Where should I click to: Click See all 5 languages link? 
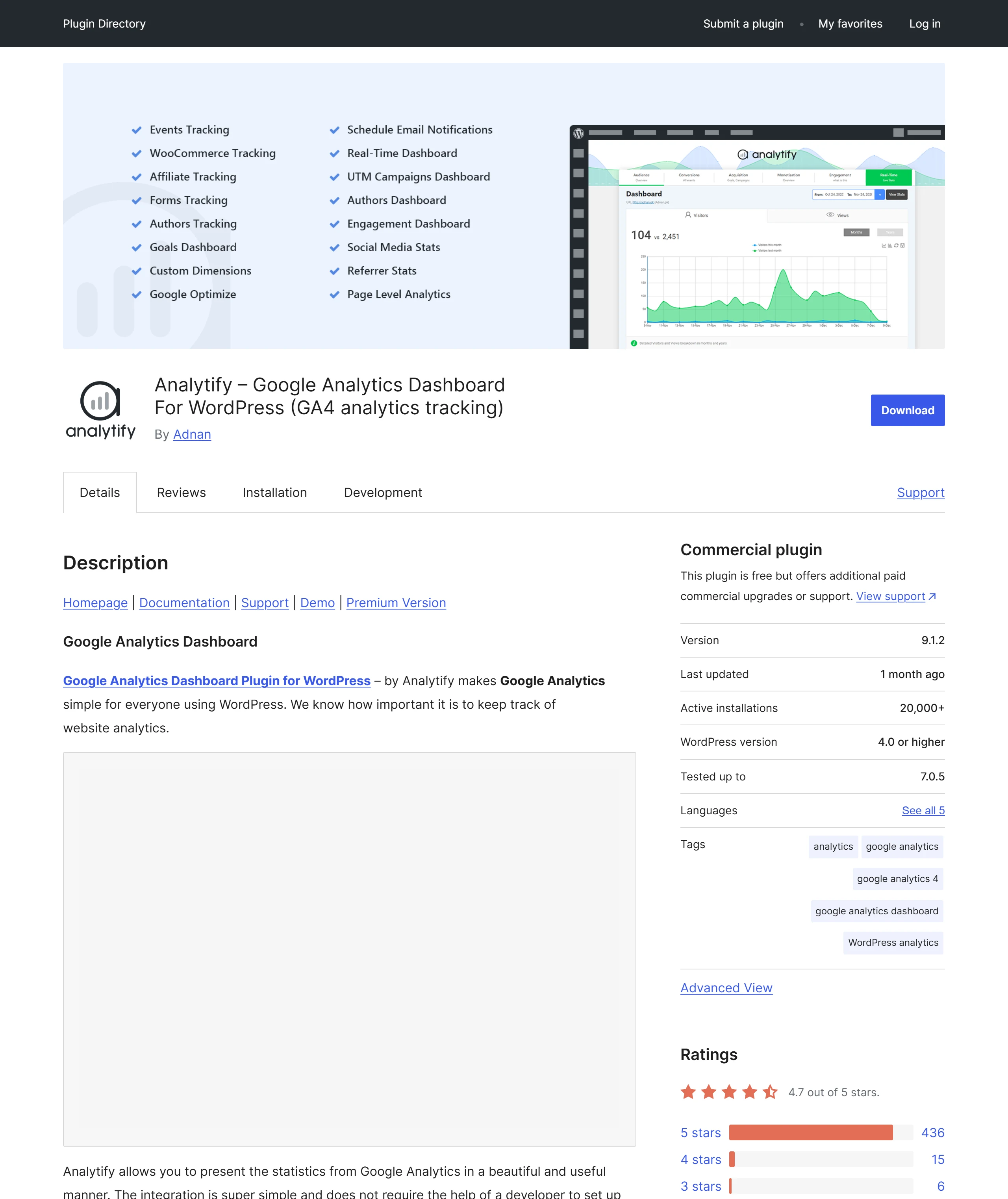pos(923,810)
